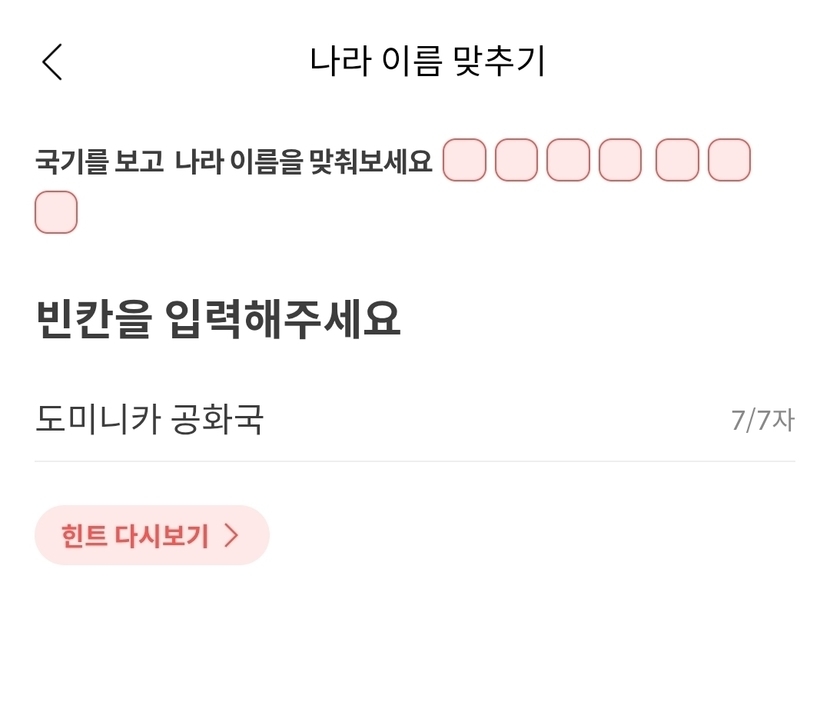830x722 pixels.
Task: Place cursor on the word 공화국
Action: (x=217, y=419)
